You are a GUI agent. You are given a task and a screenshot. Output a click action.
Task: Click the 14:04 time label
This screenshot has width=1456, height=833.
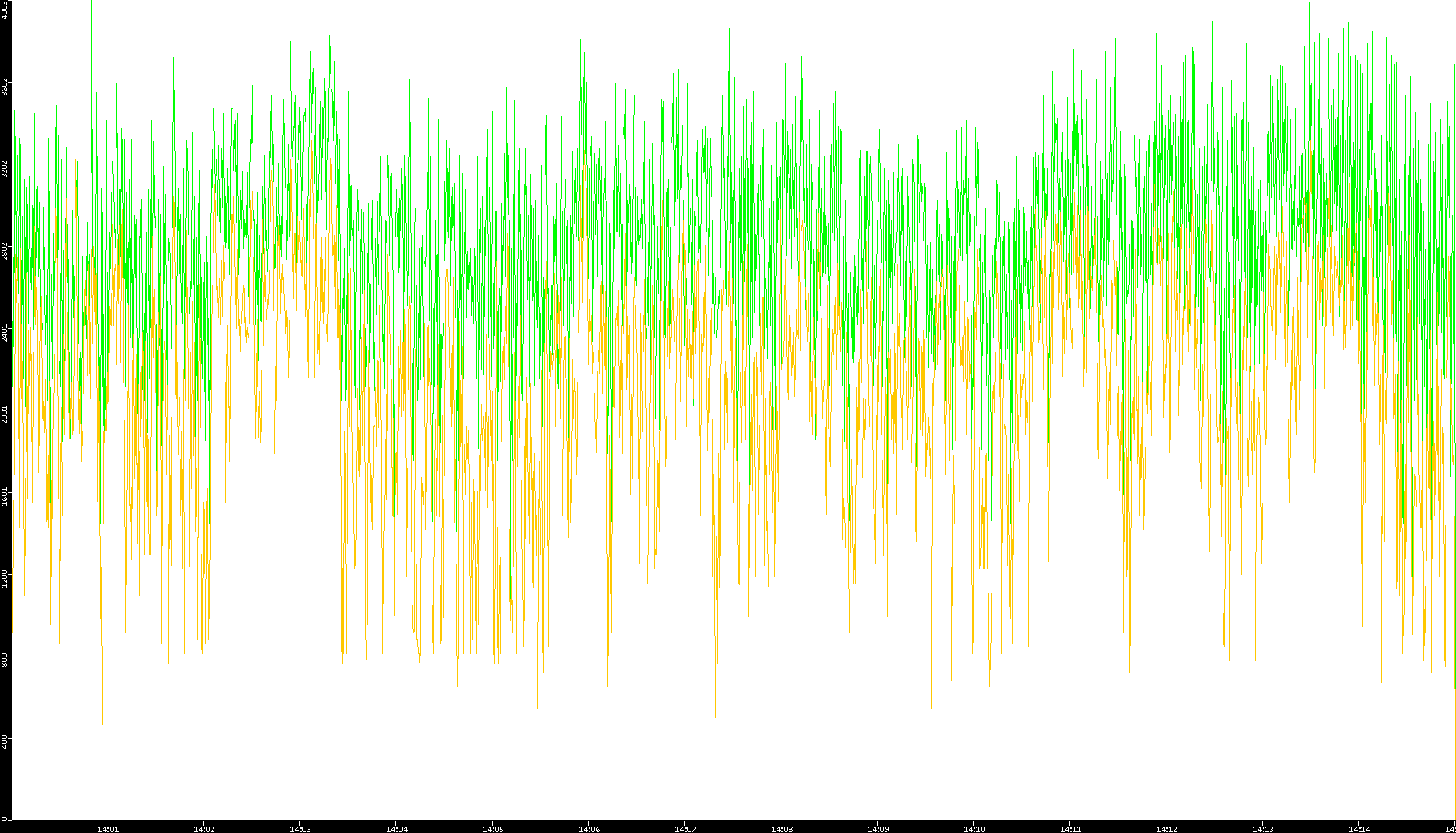point(396,829)
